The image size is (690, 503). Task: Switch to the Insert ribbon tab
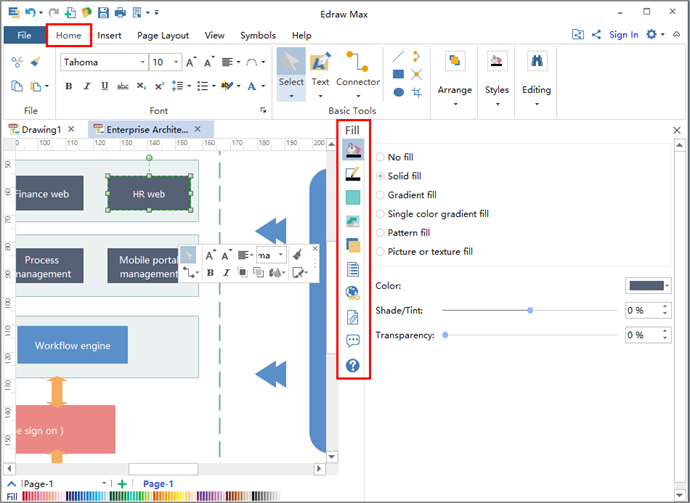(x=110, y=35)
